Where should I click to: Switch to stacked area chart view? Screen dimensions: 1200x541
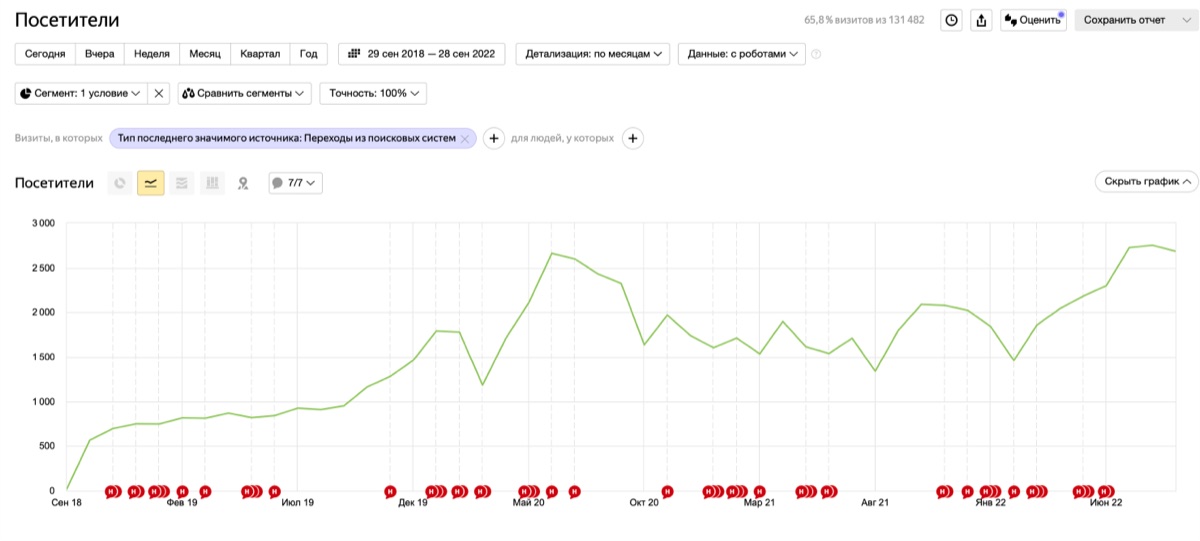point(182,183)
